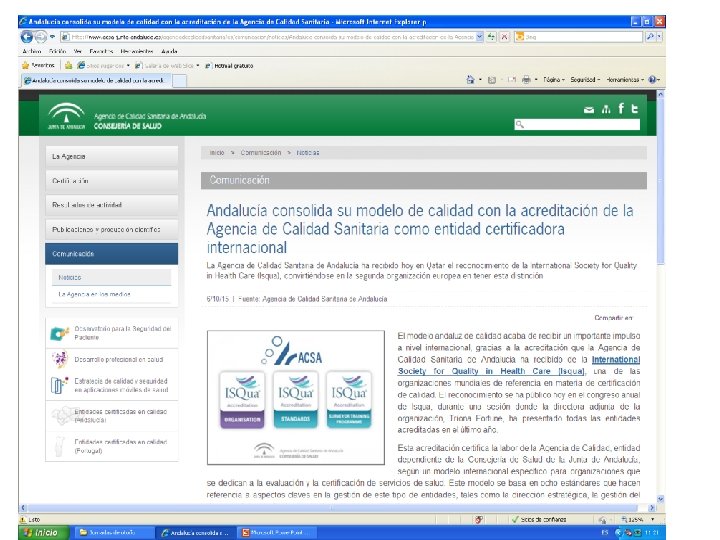The image size is (720, 540).
Task: Open Publicaciones y producción científica section
Action: point(112,229)
